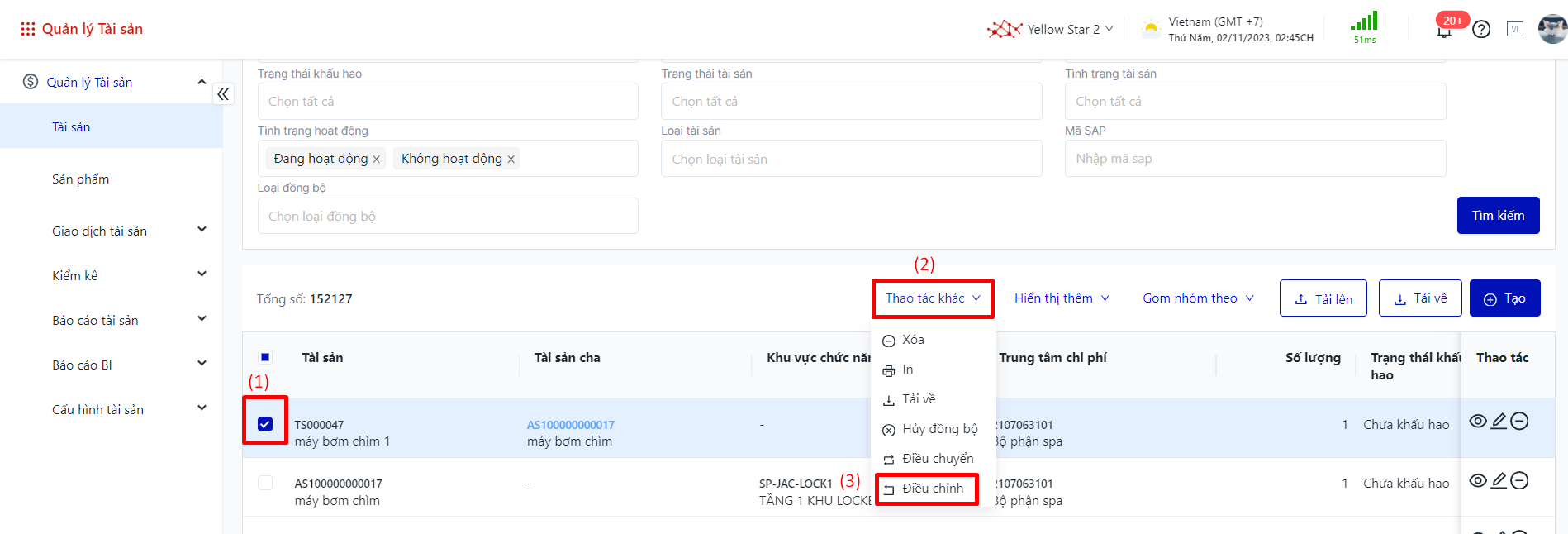Click the Tài sản cha column header
The width and height of the screenshot is (1568, 534).
tap(567, 358)
